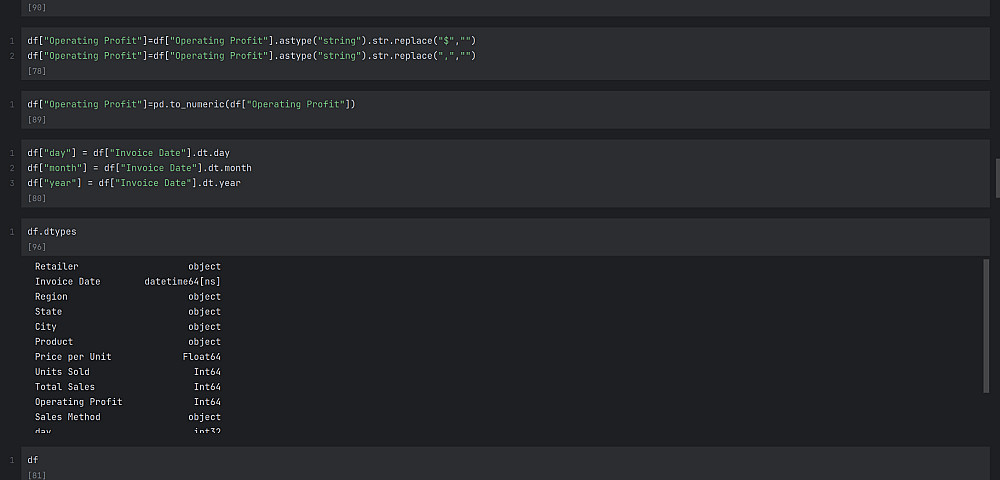Select execution count [89]

point(37,120)
